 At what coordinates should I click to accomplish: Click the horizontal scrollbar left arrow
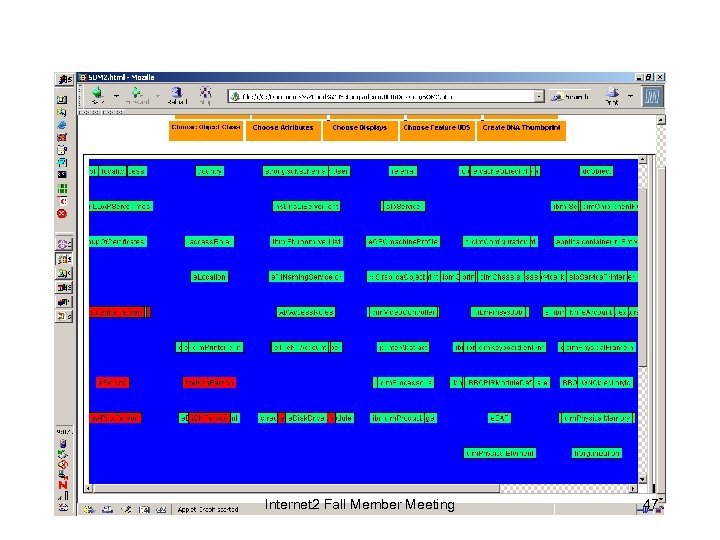pyautogui.click(x=88, y=489)
